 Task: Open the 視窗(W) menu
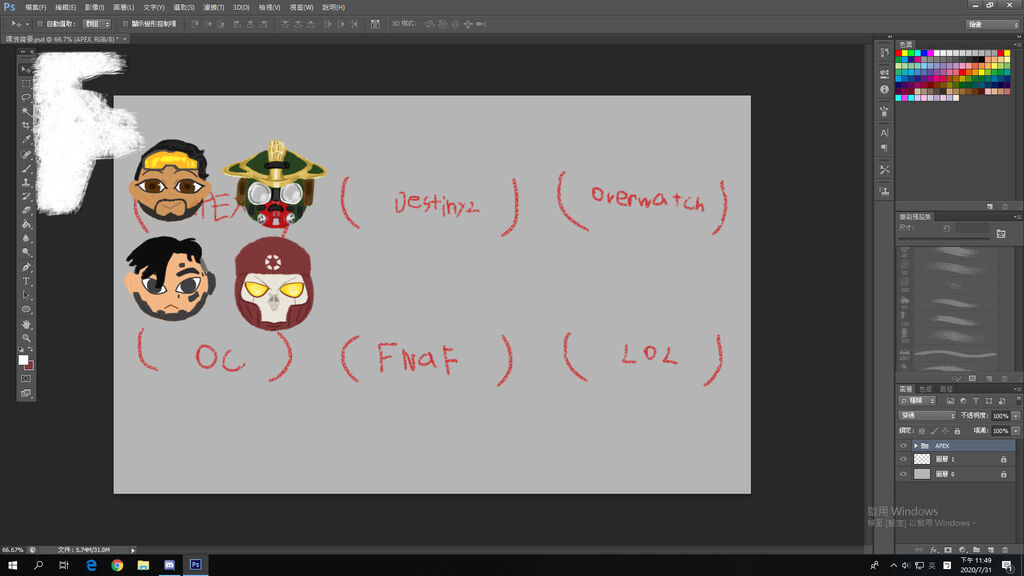pos(301,7)
